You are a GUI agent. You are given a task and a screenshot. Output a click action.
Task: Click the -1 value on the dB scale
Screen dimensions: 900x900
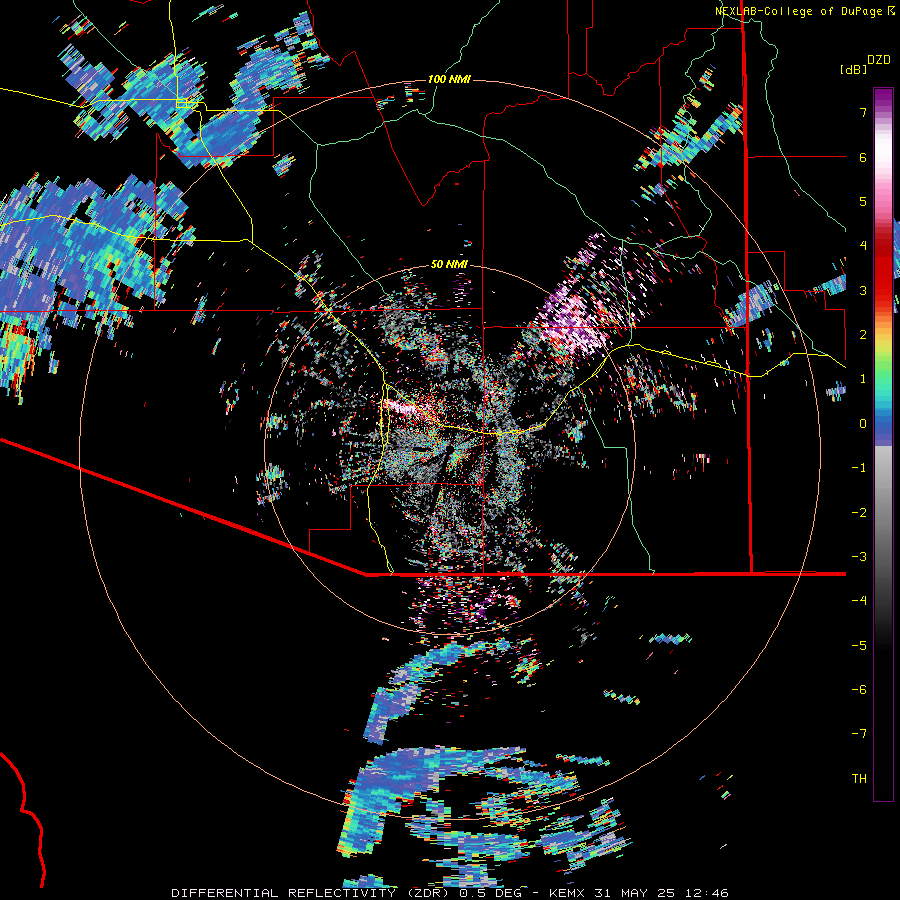[859, 468]
